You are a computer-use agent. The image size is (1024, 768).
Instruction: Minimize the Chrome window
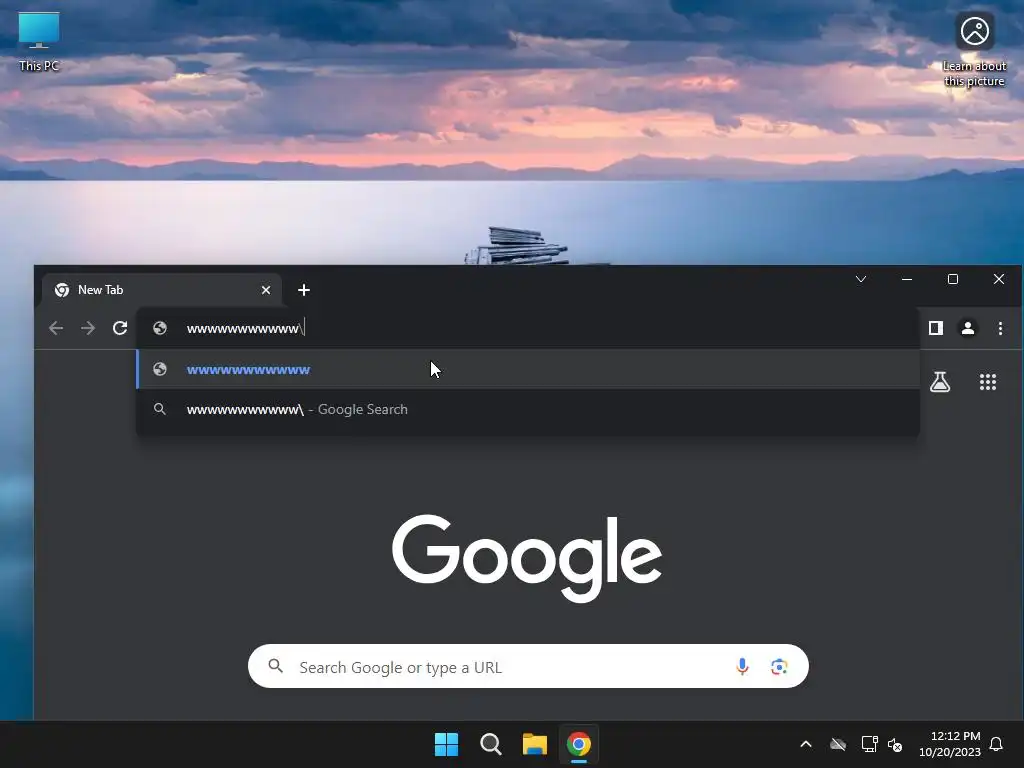point(906,279)
